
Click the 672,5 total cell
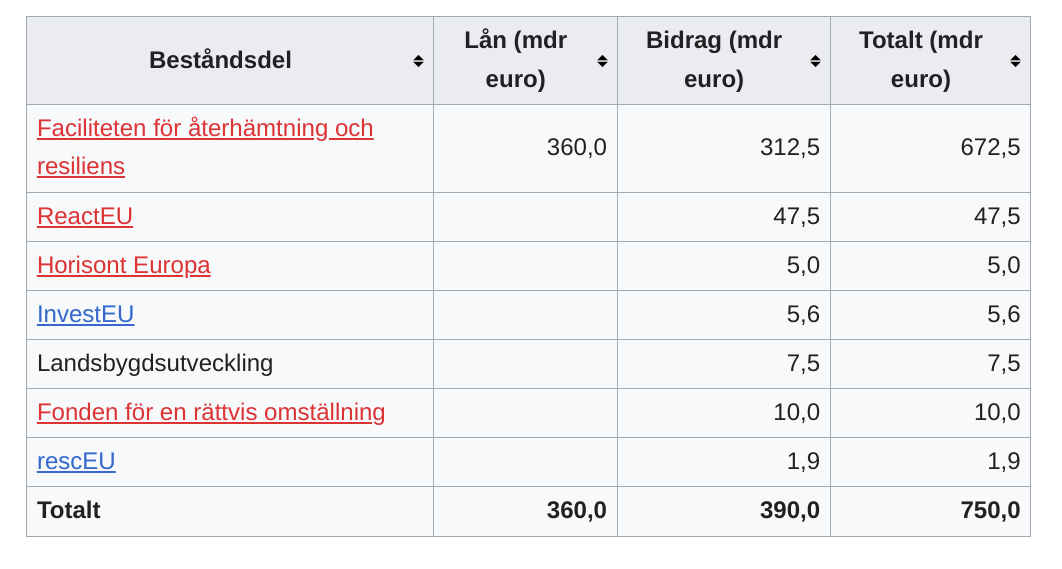pos(931,148)
